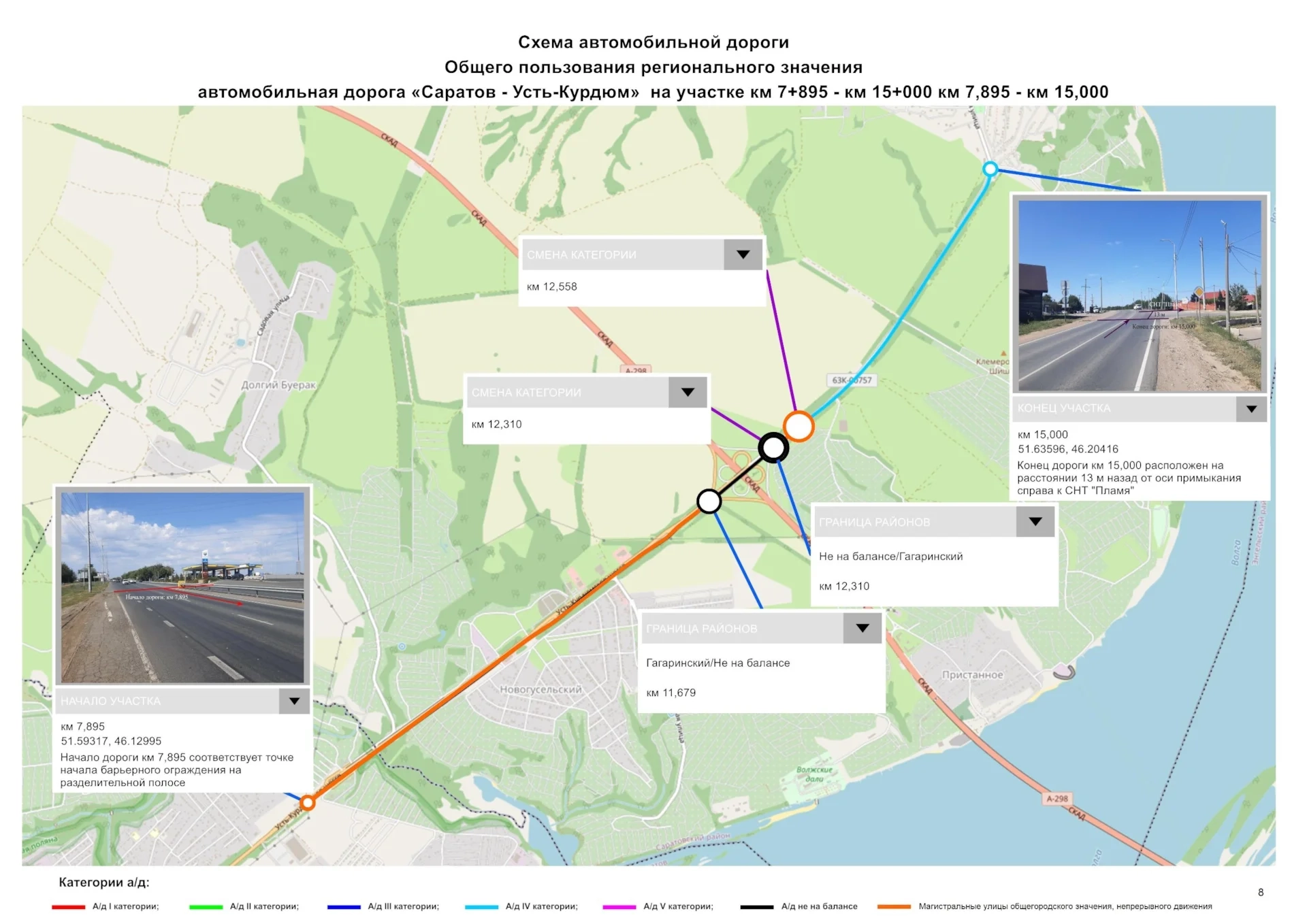Click the red А/д I категории legend swatch
The height and width of the screenshot is (924, 1307).
pyautogui.click(x=68, y=907)
